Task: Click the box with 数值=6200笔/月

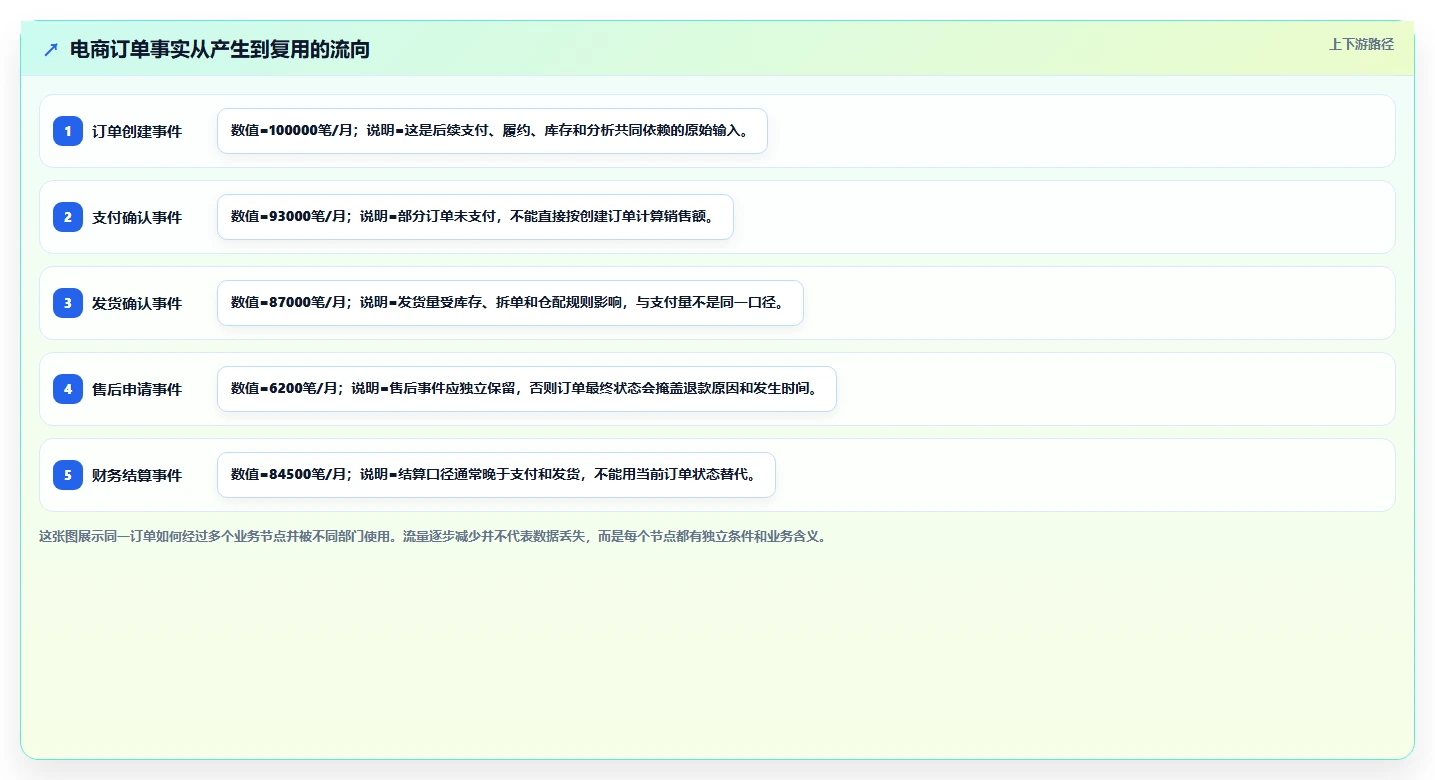Action: point(526,389)
